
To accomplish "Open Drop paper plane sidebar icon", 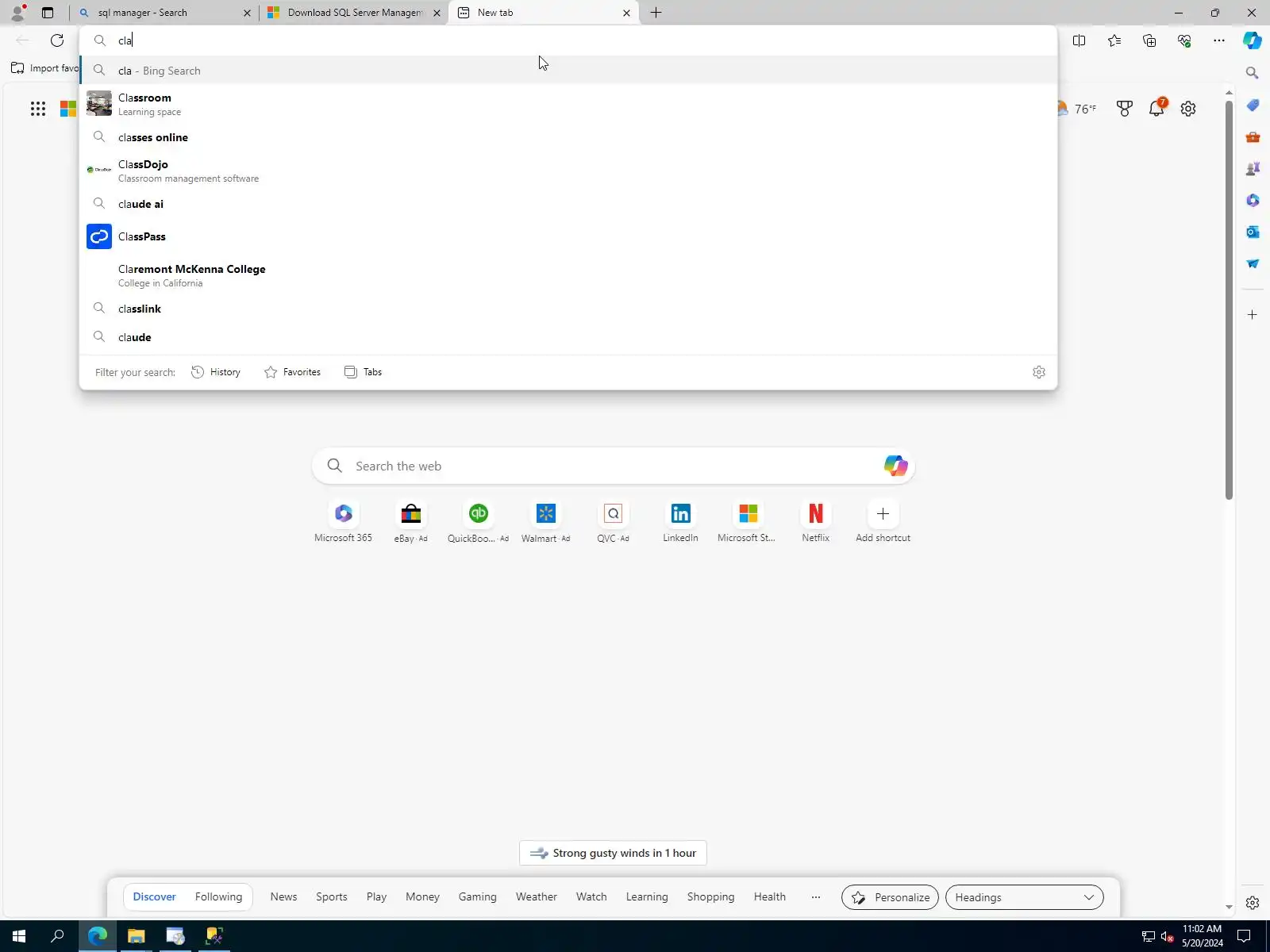I will coord(1253,264).
